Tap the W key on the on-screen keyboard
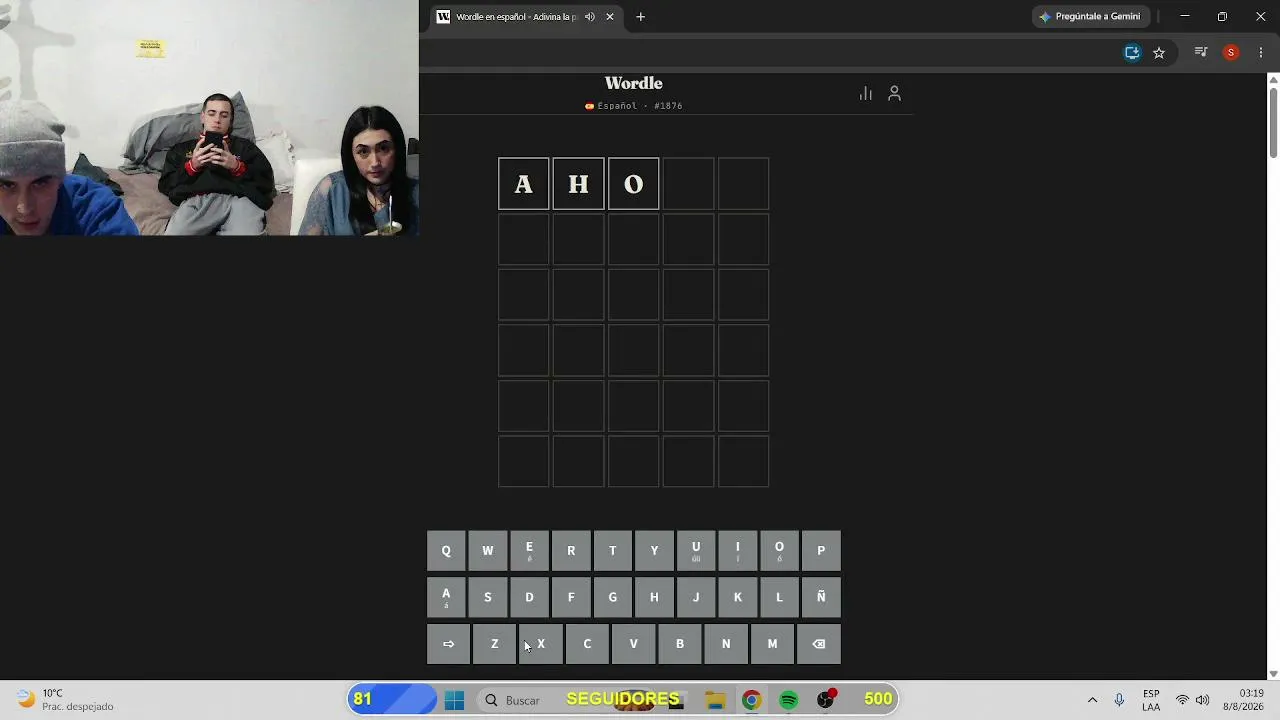Screen dimensions: 1280x720 pyautogui.click(x=488, y=551)
